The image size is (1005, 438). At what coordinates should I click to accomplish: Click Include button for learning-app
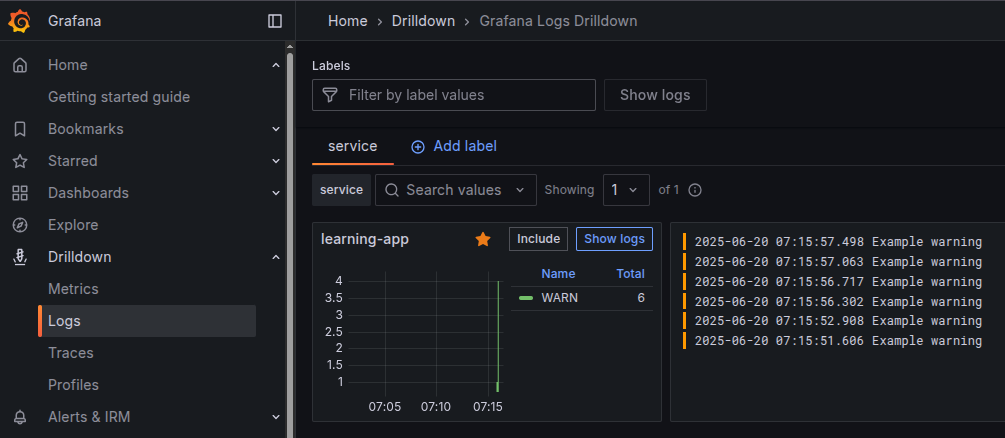pos(538,239)
